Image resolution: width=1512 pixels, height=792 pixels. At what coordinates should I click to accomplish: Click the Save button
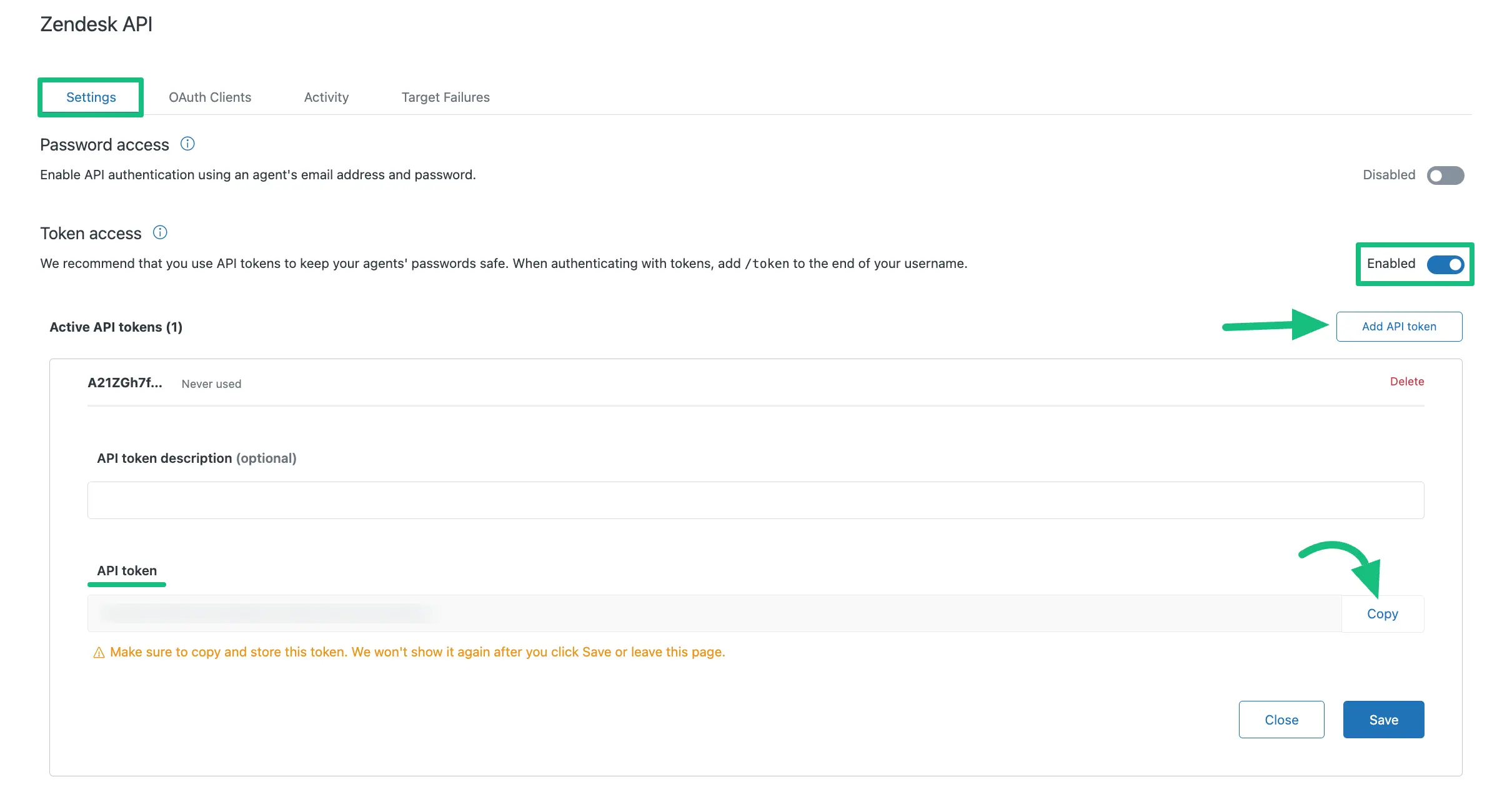1383,720
